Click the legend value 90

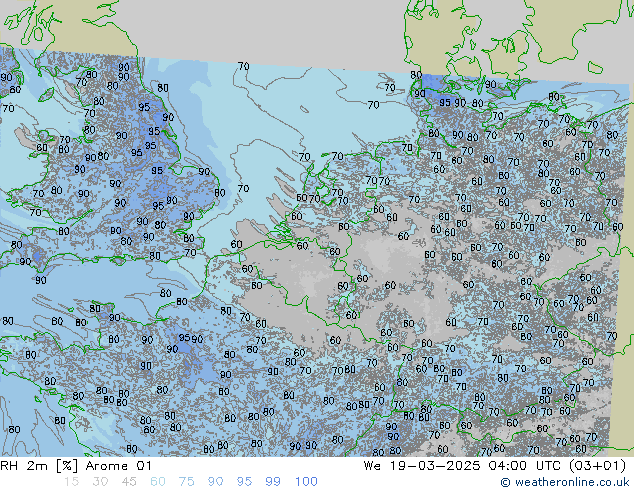[x=215, y=482]
